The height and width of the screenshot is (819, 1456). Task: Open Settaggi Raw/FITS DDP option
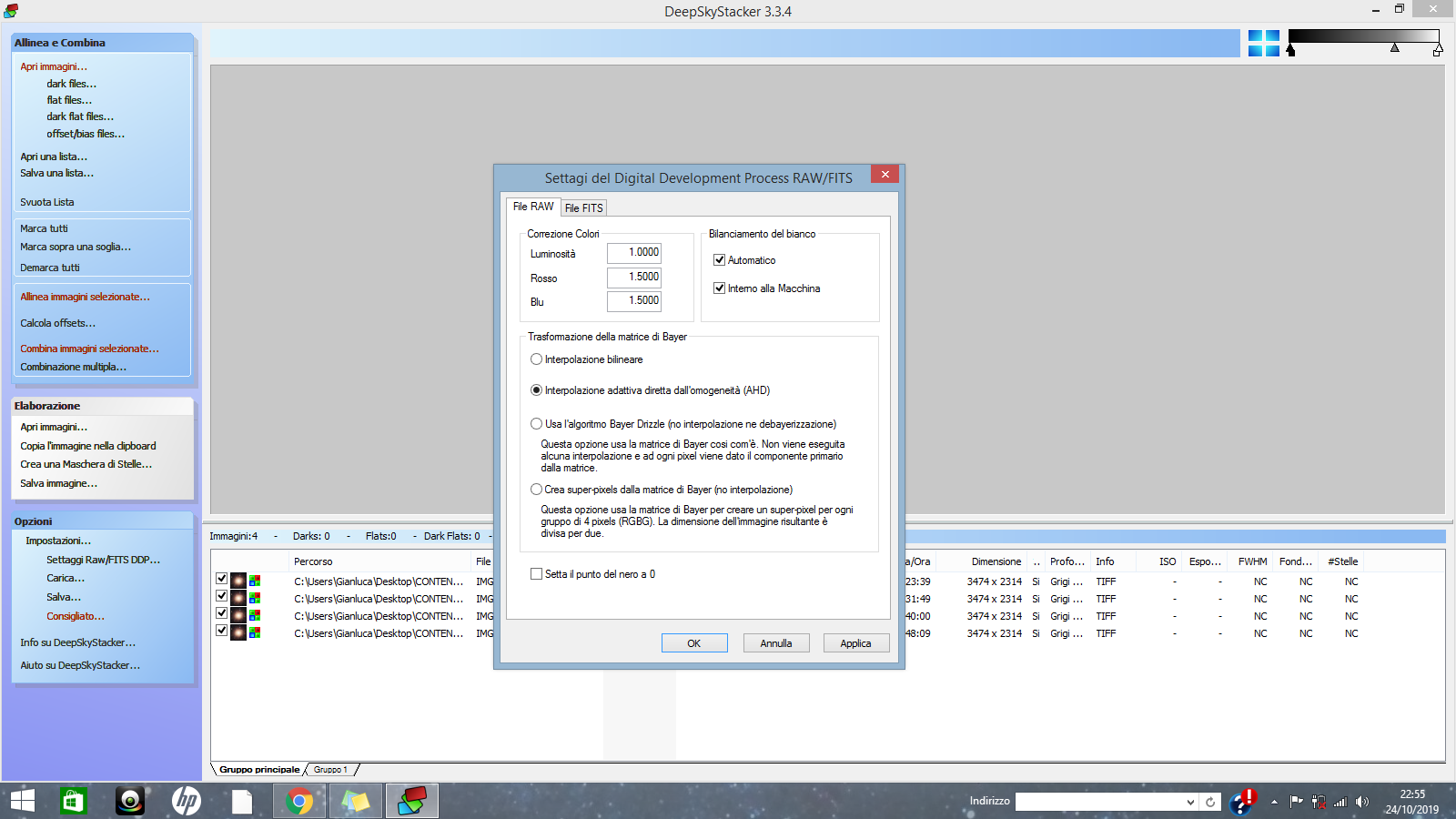click(103, 560)
